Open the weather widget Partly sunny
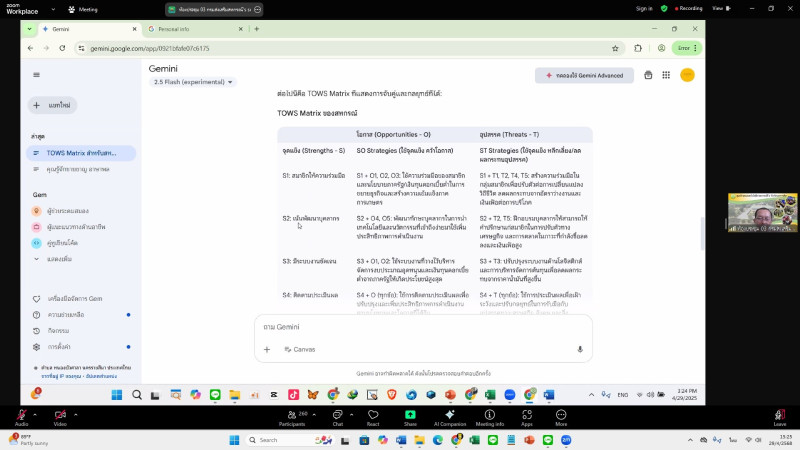Screen dimensions: 800x450 [29, 440]
